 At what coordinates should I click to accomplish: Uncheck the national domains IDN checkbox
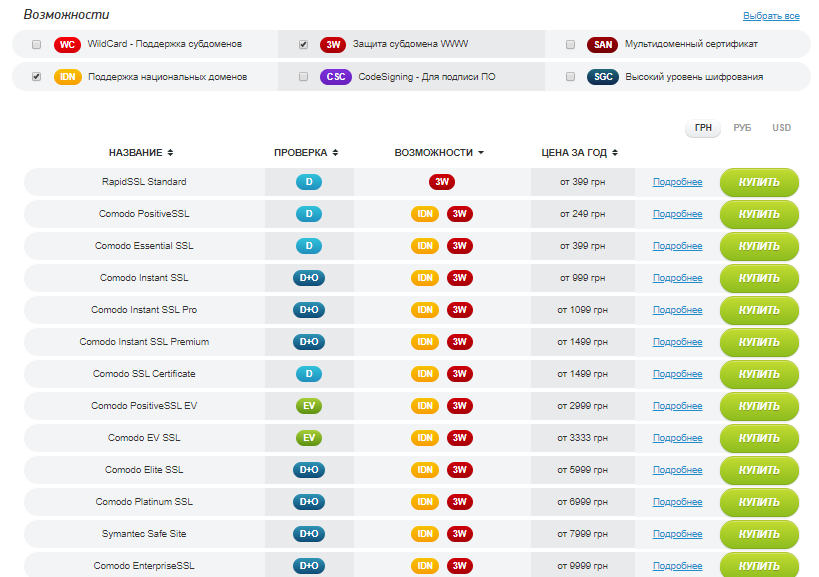pos(36,77)
